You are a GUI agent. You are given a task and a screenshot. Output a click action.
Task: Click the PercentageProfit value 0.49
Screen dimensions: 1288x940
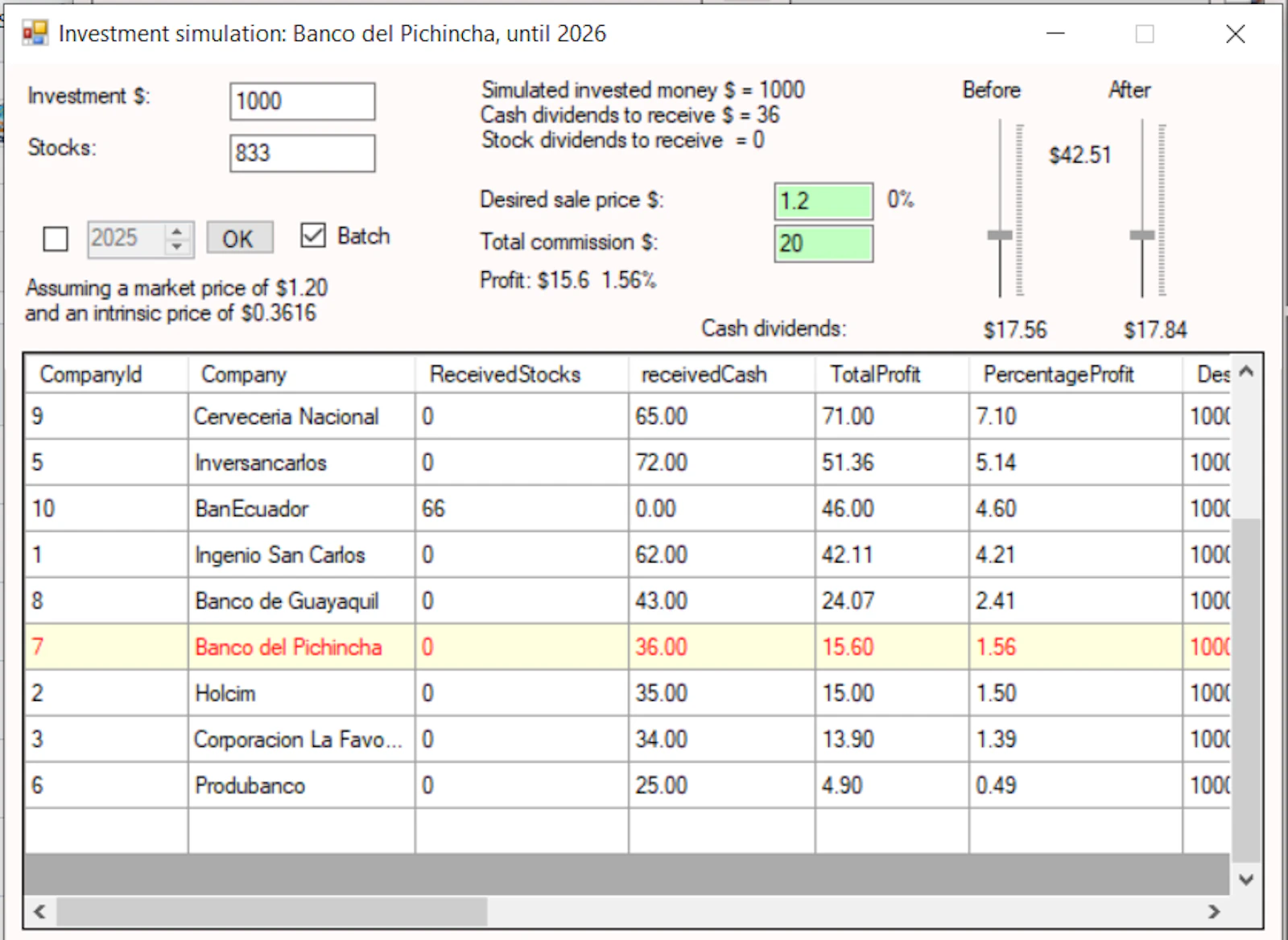tap(1075, 785)
